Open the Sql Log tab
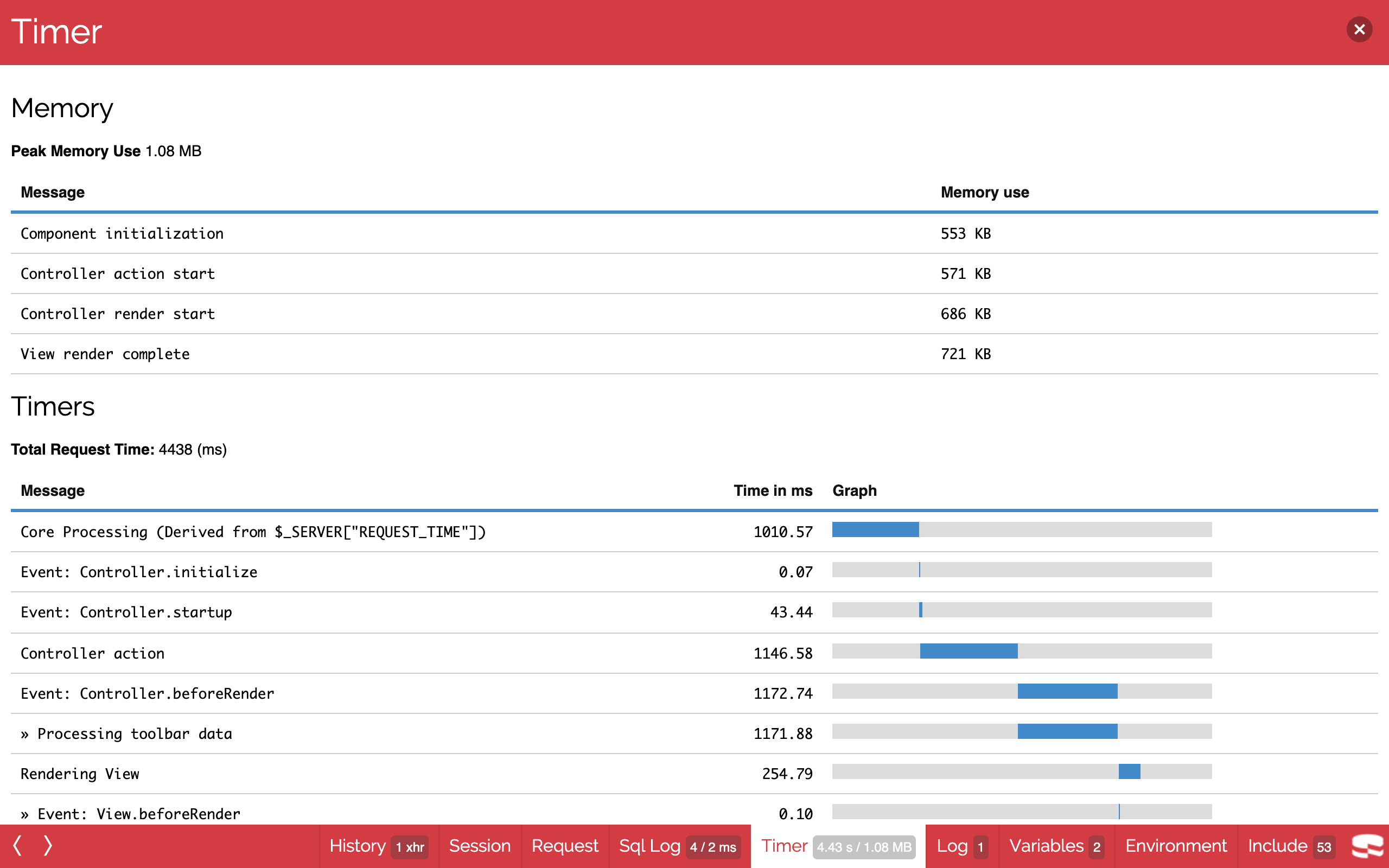 [x=679, y=846]
